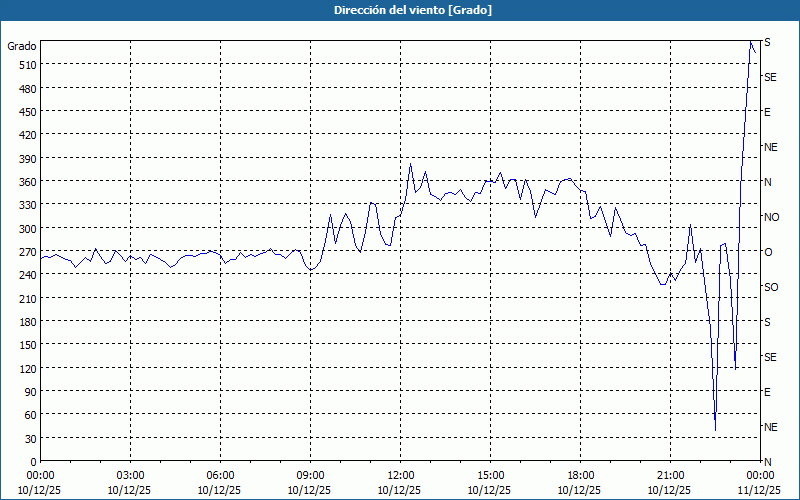Click the S compass label at 180 level

tap(767, 322)
